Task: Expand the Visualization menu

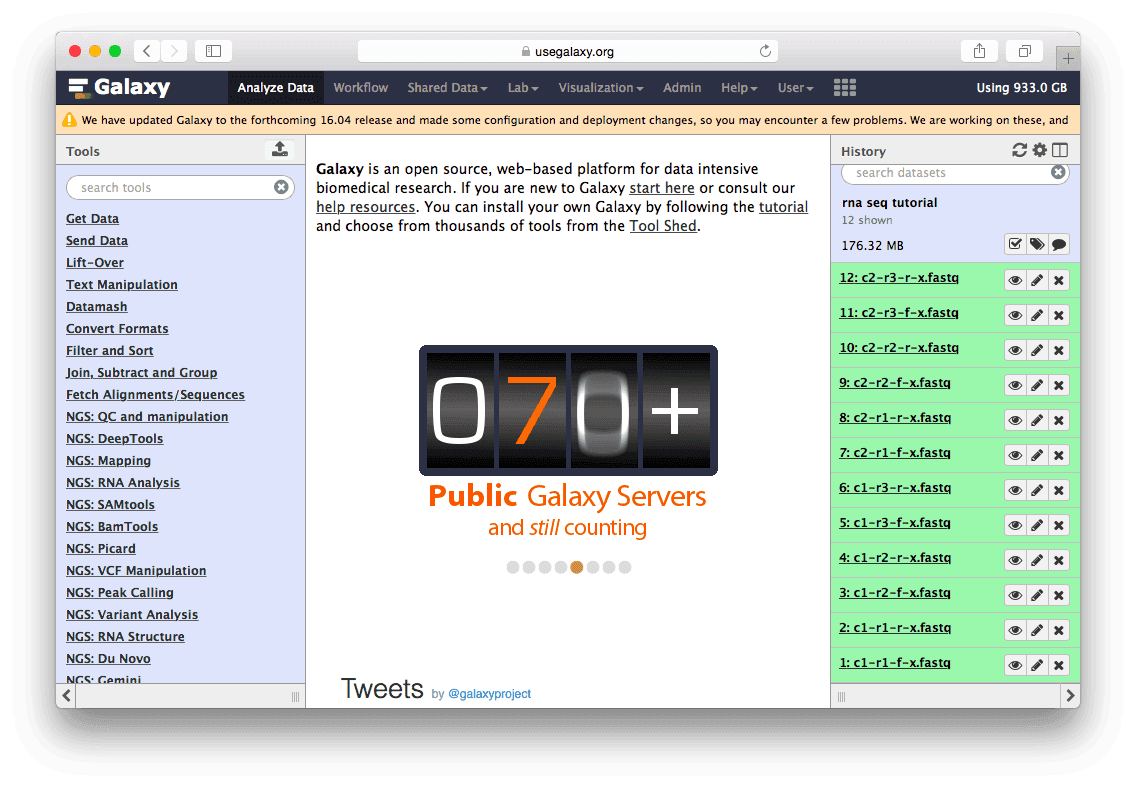Action: tap(600, 88)
